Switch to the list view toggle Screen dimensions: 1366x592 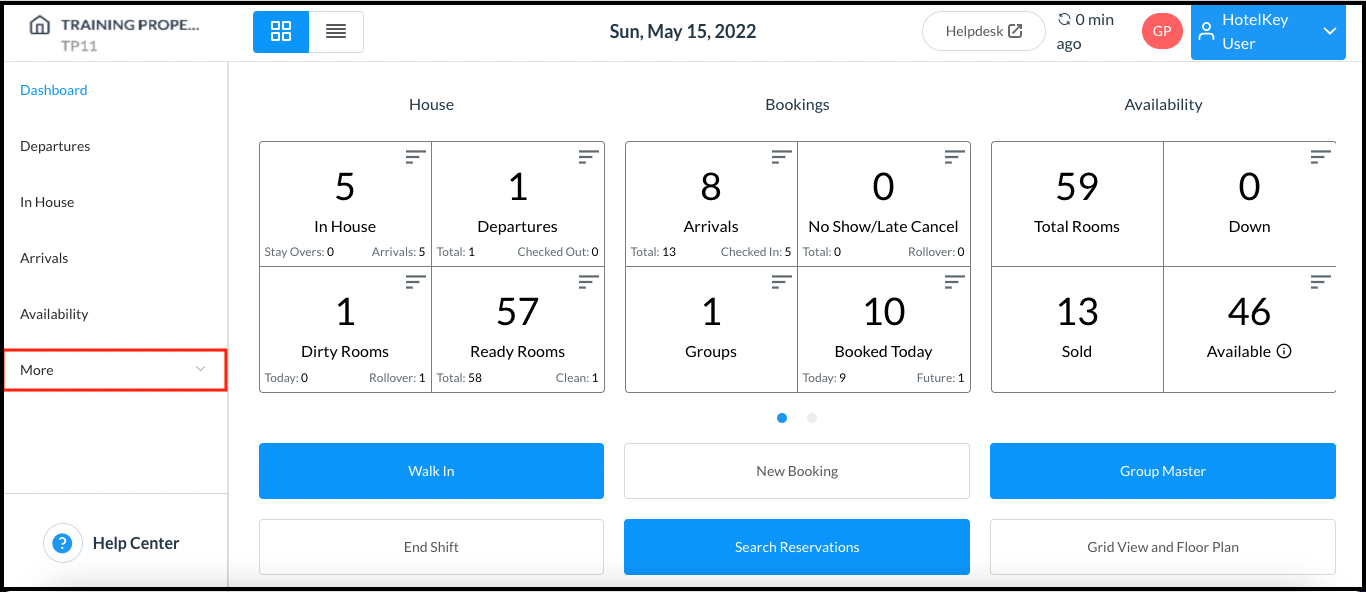click(x=336, y=31)
